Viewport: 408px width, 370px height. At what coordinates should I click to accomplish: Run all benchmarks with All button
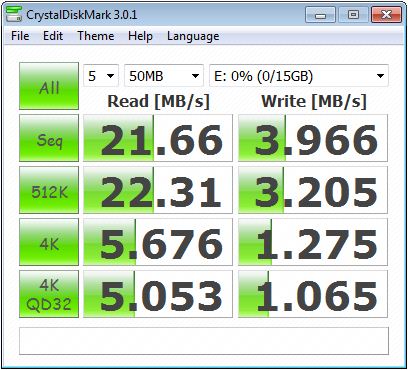click(x=49, y=86)
